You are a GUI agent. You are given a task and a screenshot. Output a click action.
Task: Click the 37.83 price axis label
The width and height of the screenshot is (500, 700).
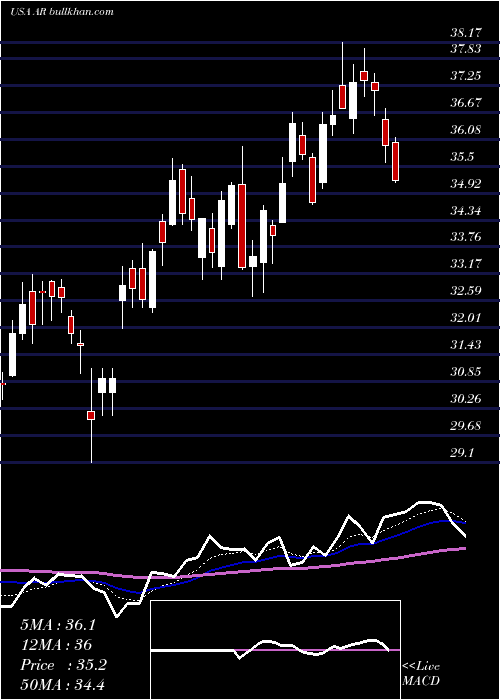(x=466, y=49)
